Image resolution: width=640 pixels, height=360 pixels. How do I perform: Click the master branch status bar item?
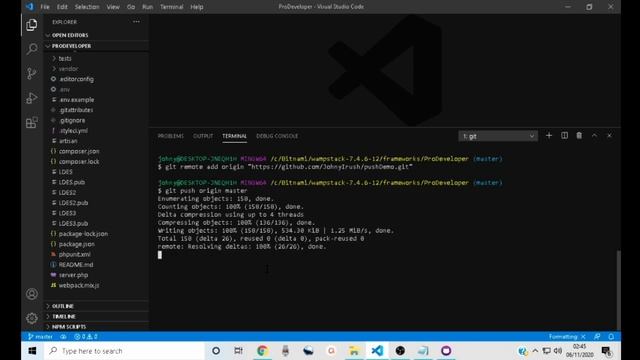point(40,337)
